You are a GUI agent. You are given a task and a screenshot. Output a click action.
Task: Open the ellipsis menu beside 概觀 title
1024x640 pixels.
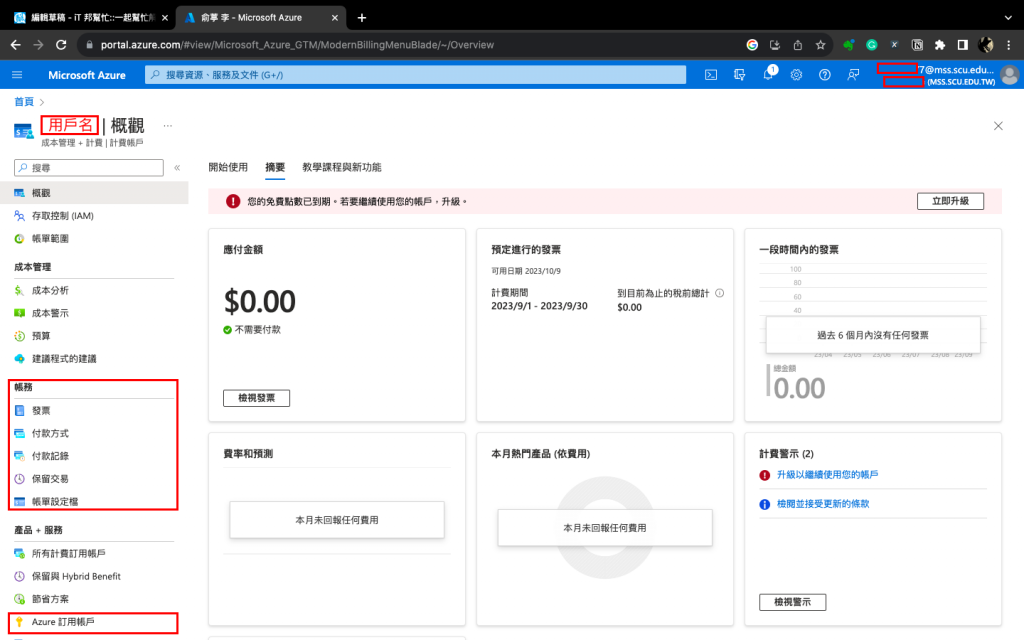(168, 125)
